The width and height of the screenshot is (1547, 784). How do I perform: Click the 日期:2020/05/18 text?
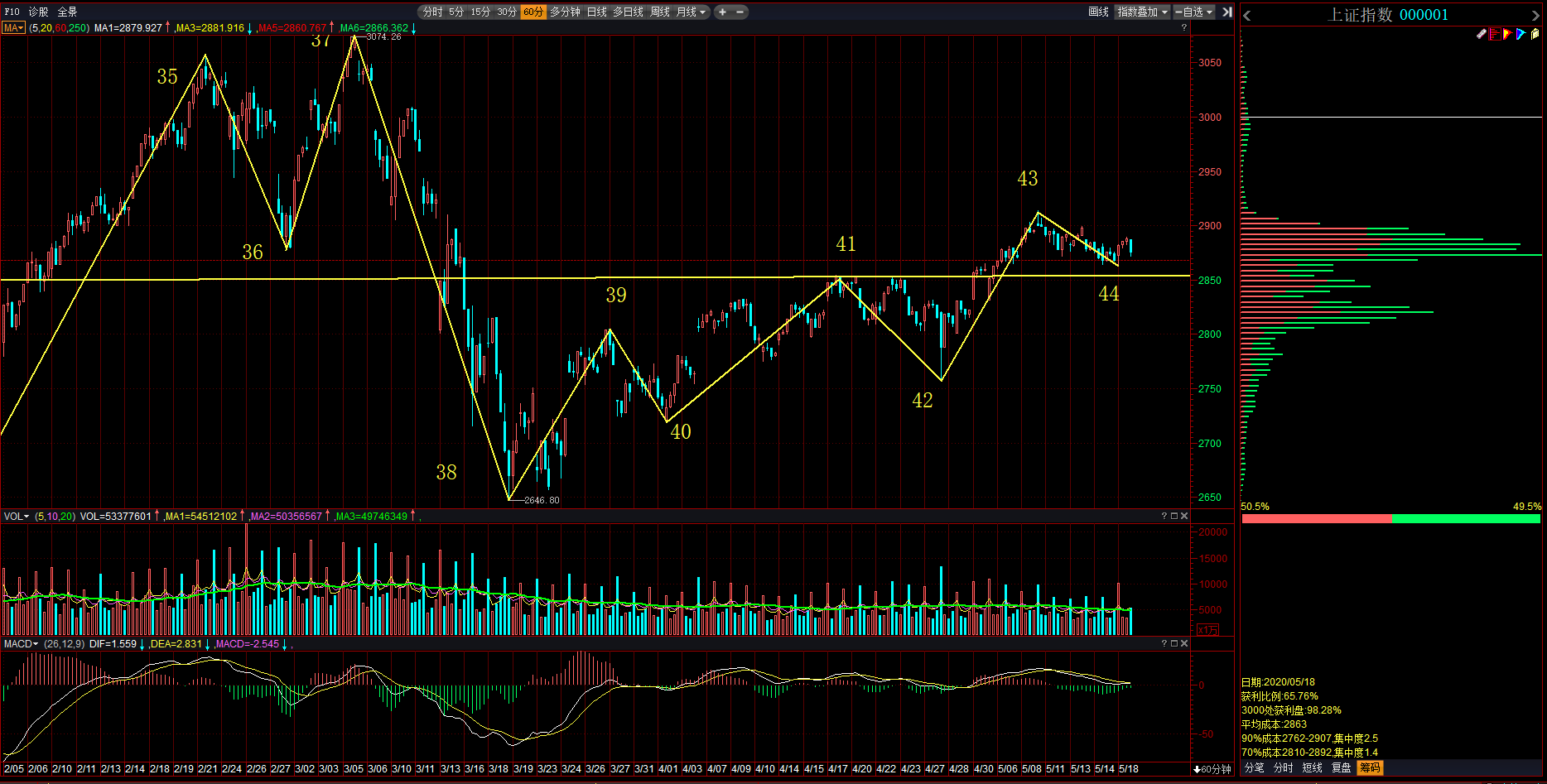(x=1278, y=682)
